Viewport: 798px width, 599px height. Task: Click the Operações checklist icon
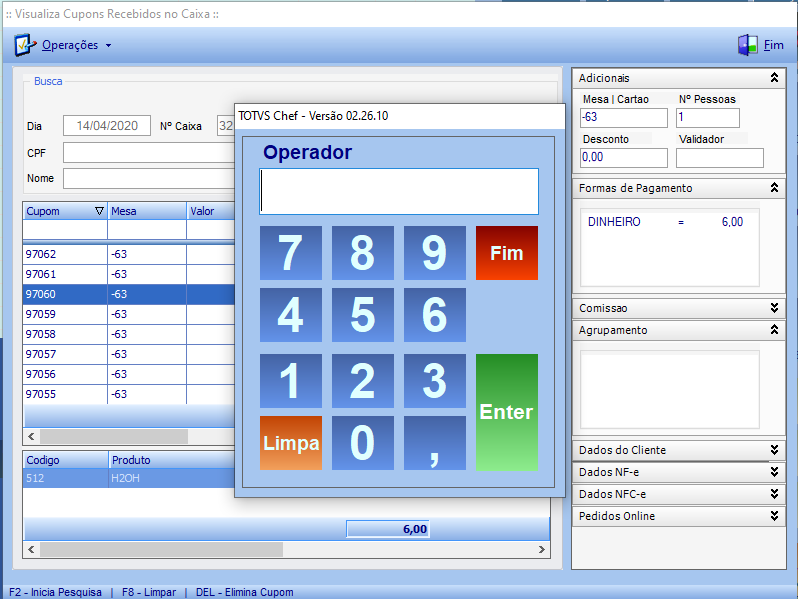pos(25,45)
